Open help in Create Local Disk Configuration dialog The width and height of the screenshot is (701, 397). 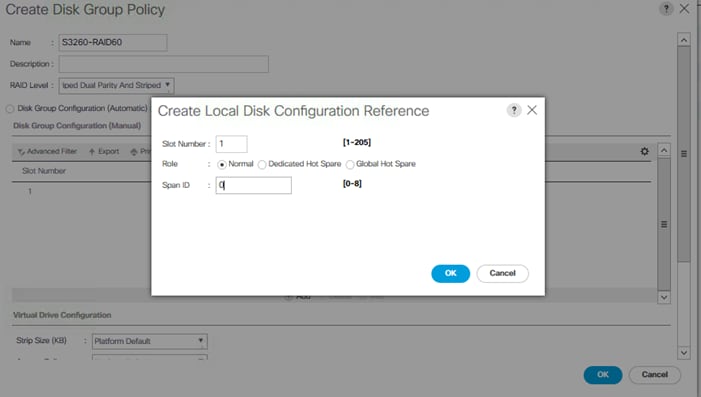514,110
